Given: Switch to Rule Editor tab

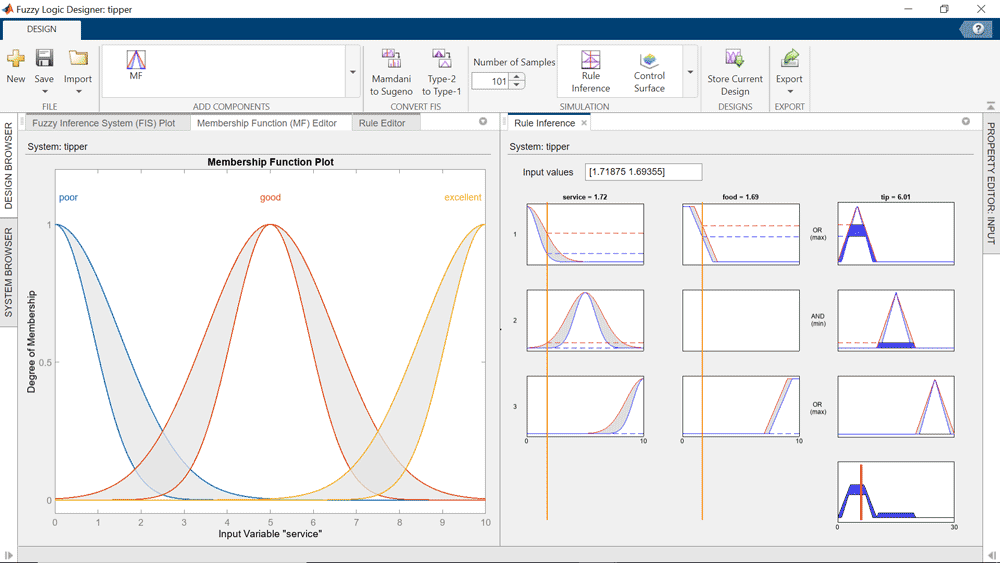Looking at the screenshot, I should [x=381, y=123].
